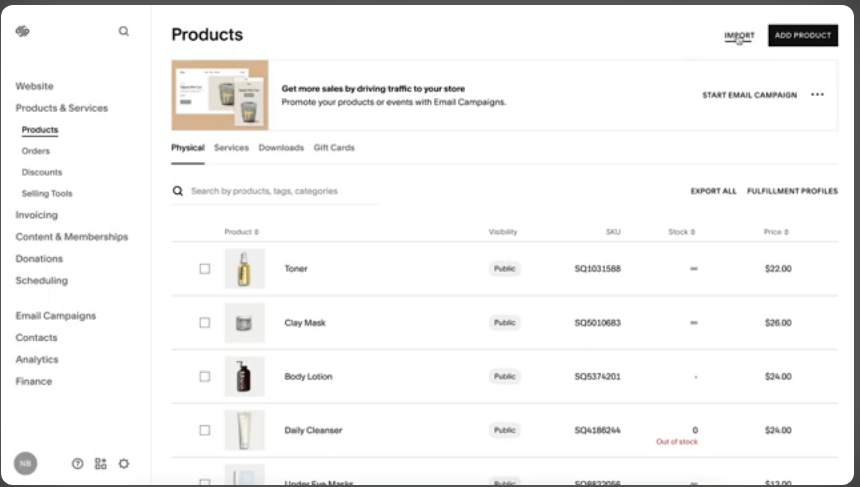Click the Squarespace logo icon
This screenshot has width=860, height=487.
pyautogui.click(x=22, y=31)
